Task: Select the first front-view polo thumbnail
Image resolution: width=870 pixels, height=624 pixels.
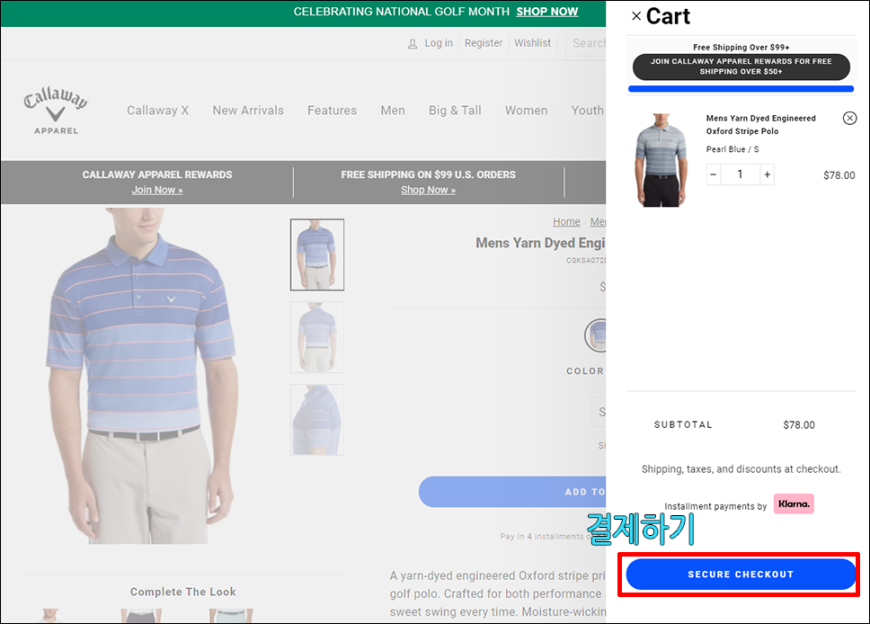Action: coord(317,255)
